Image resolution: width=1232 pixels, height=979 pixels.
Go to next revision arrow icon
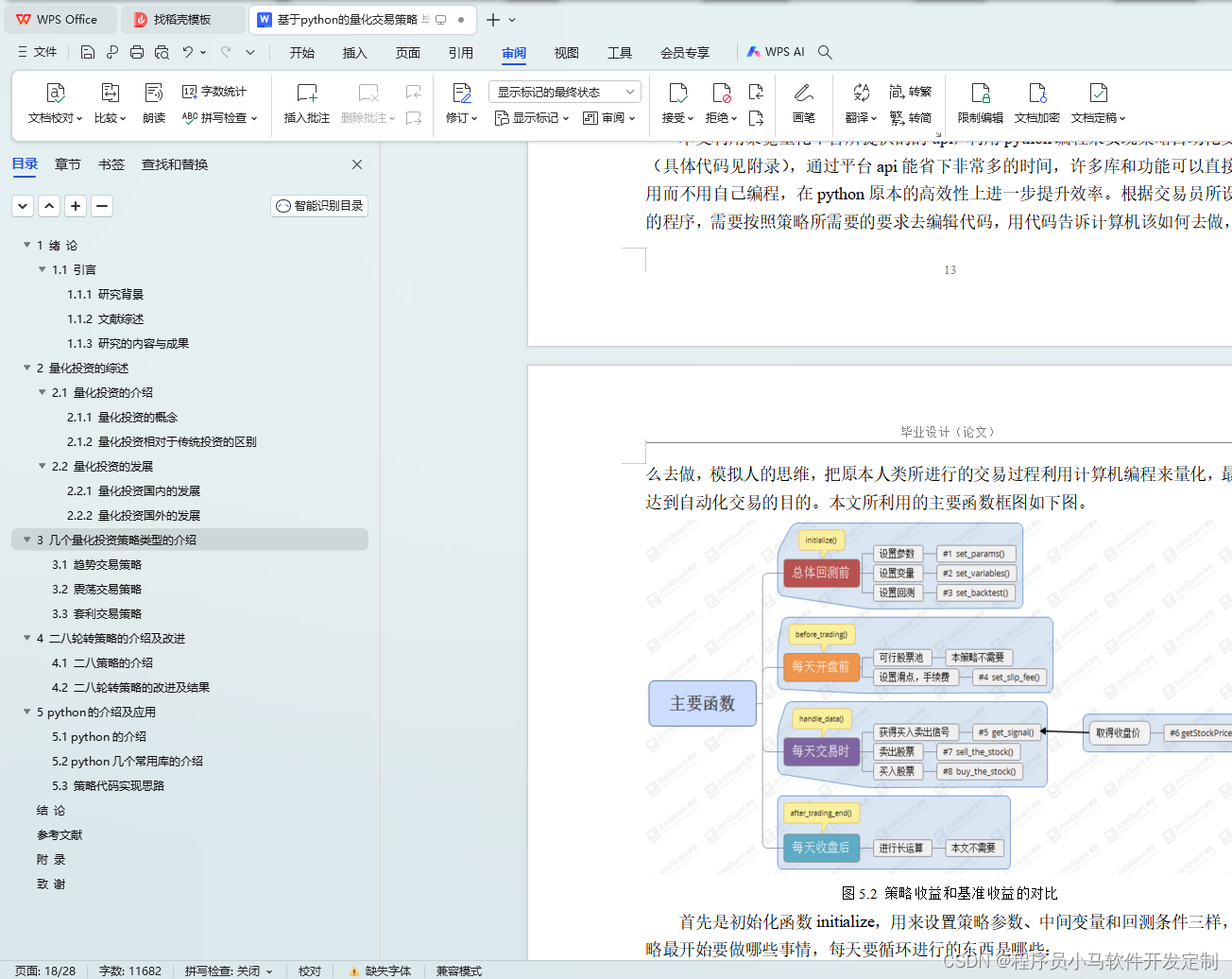point(756,118)
